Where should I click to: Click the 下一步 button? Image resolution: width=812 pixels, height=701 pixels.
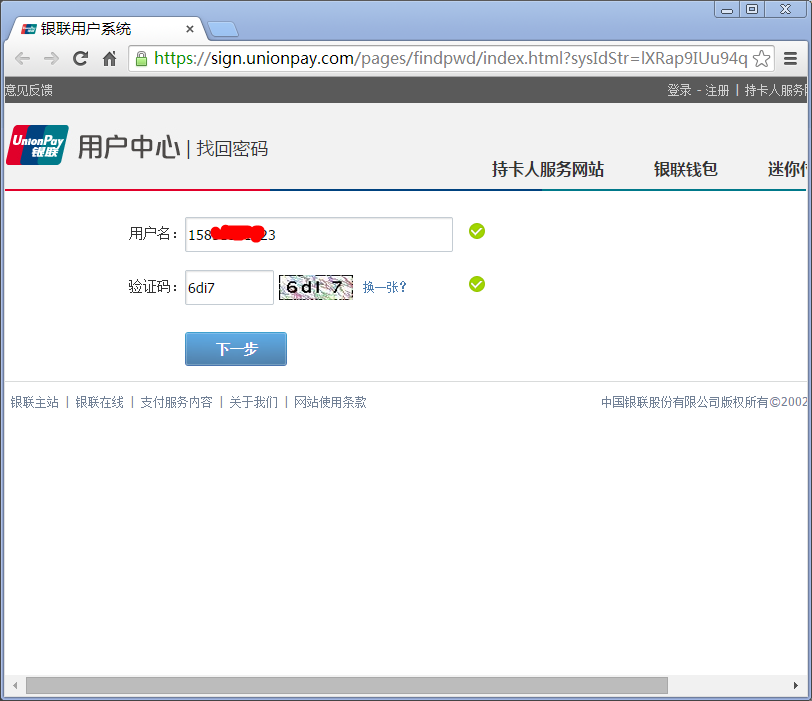point(236,349)
